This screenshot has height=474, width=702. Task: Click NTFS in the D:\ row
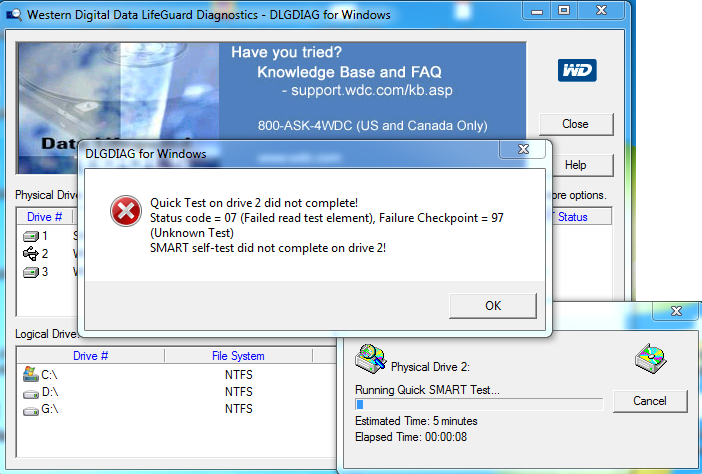(239, 392)
